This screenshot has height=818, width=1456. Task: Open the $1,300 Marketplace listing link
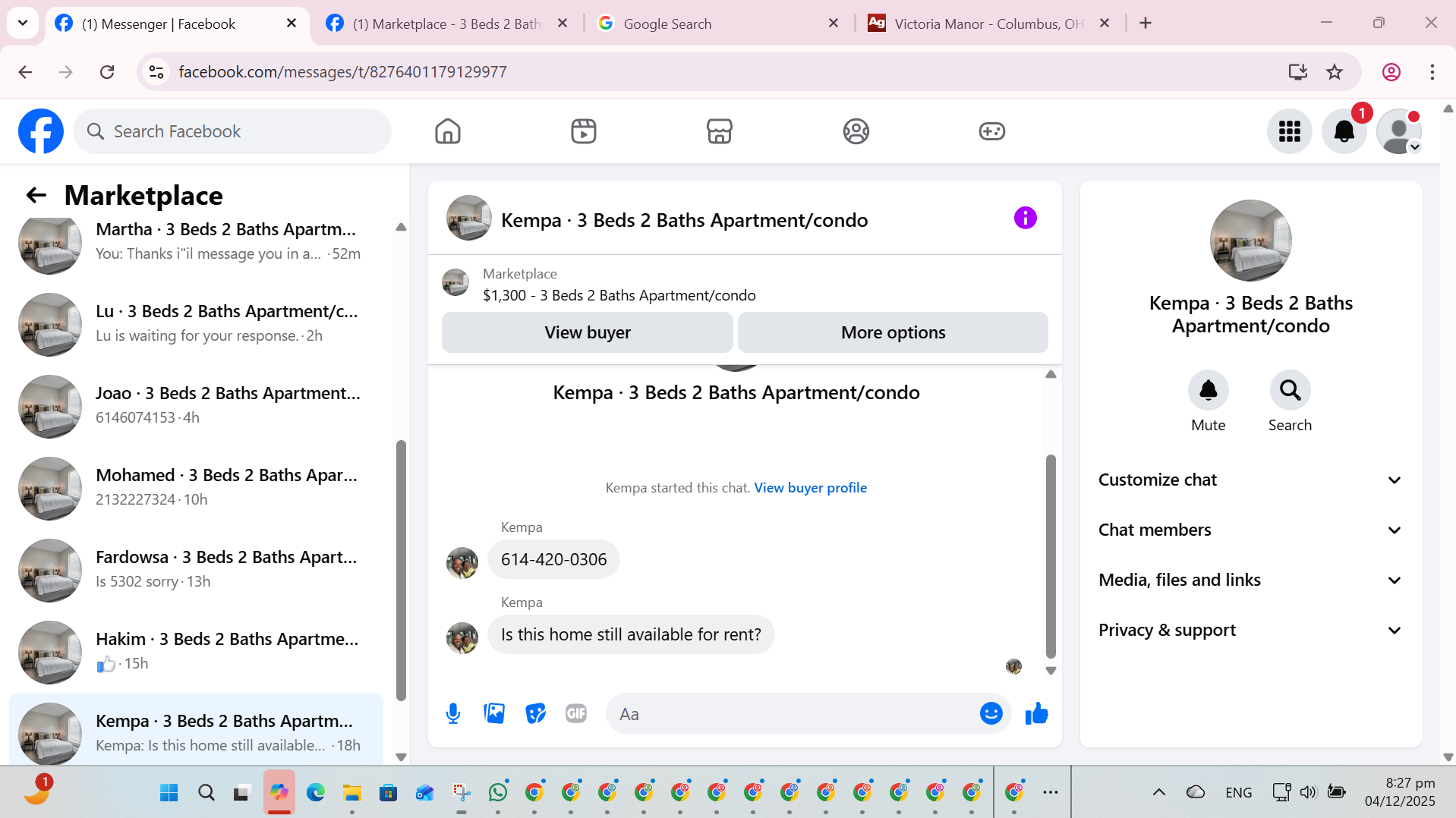619,296
